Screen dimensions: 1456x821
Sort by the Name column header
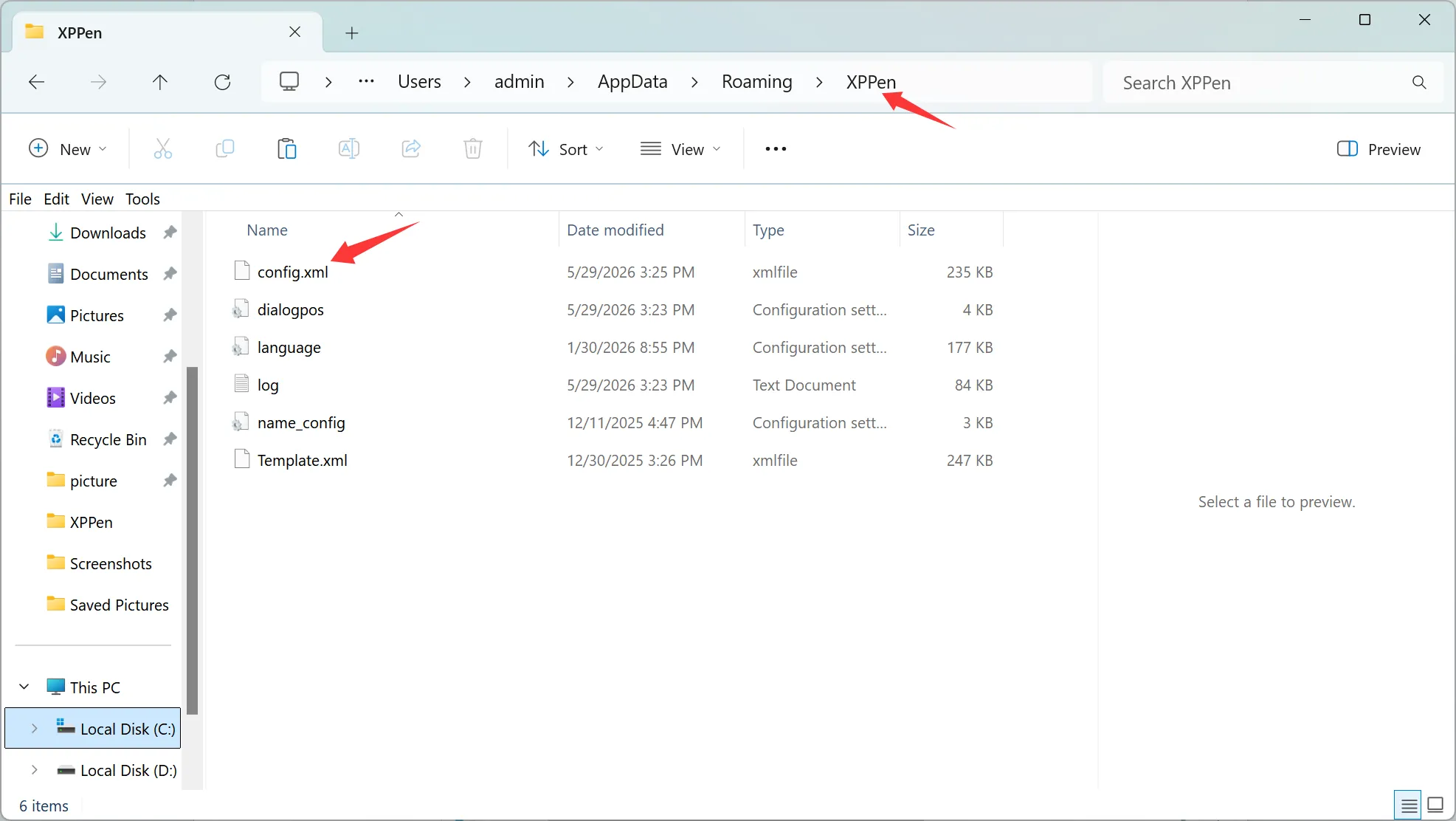(267, 230)
